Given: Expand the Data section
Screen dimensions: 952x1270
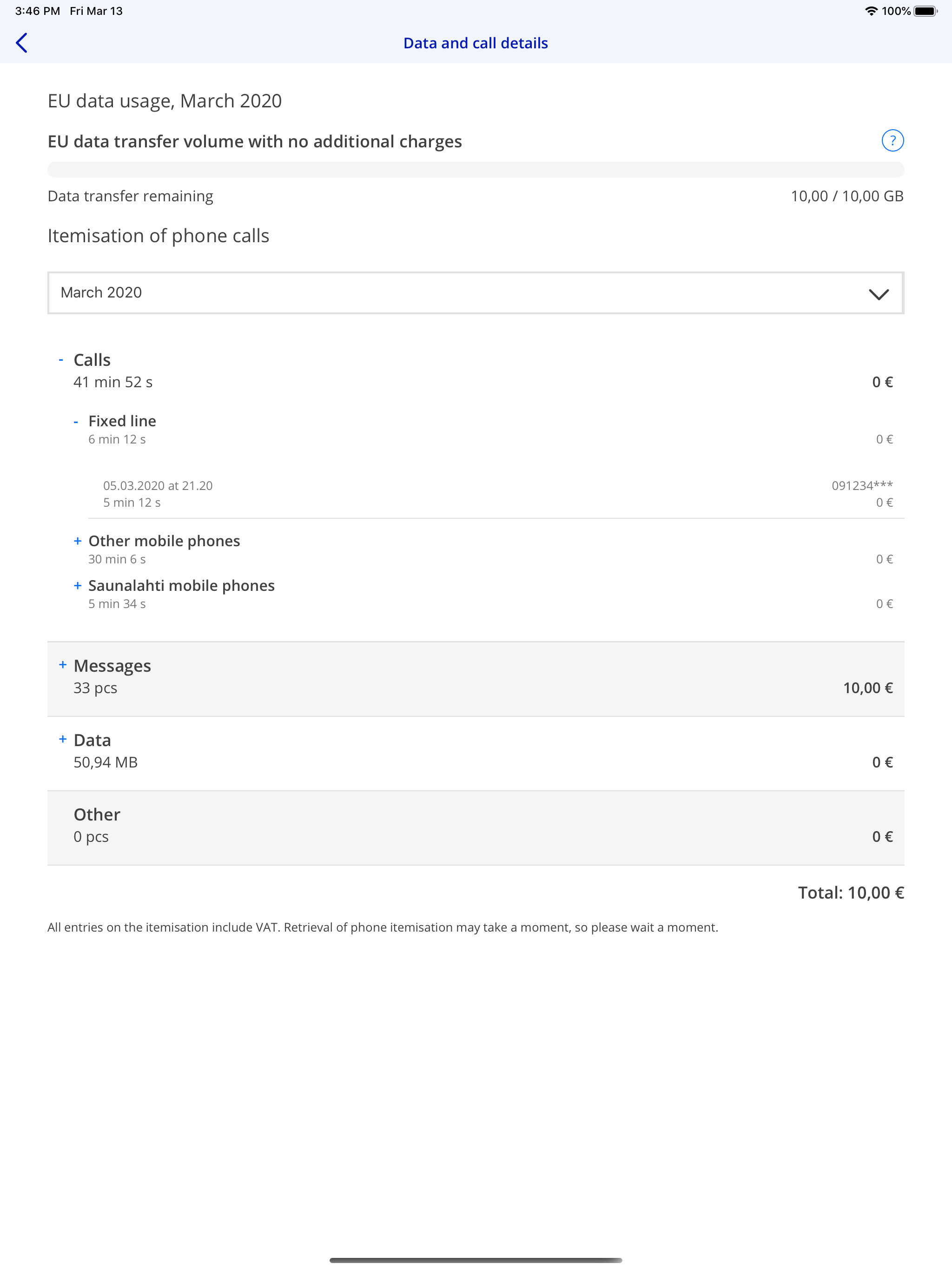Looking at the screenshot, I should pos(63,740).
